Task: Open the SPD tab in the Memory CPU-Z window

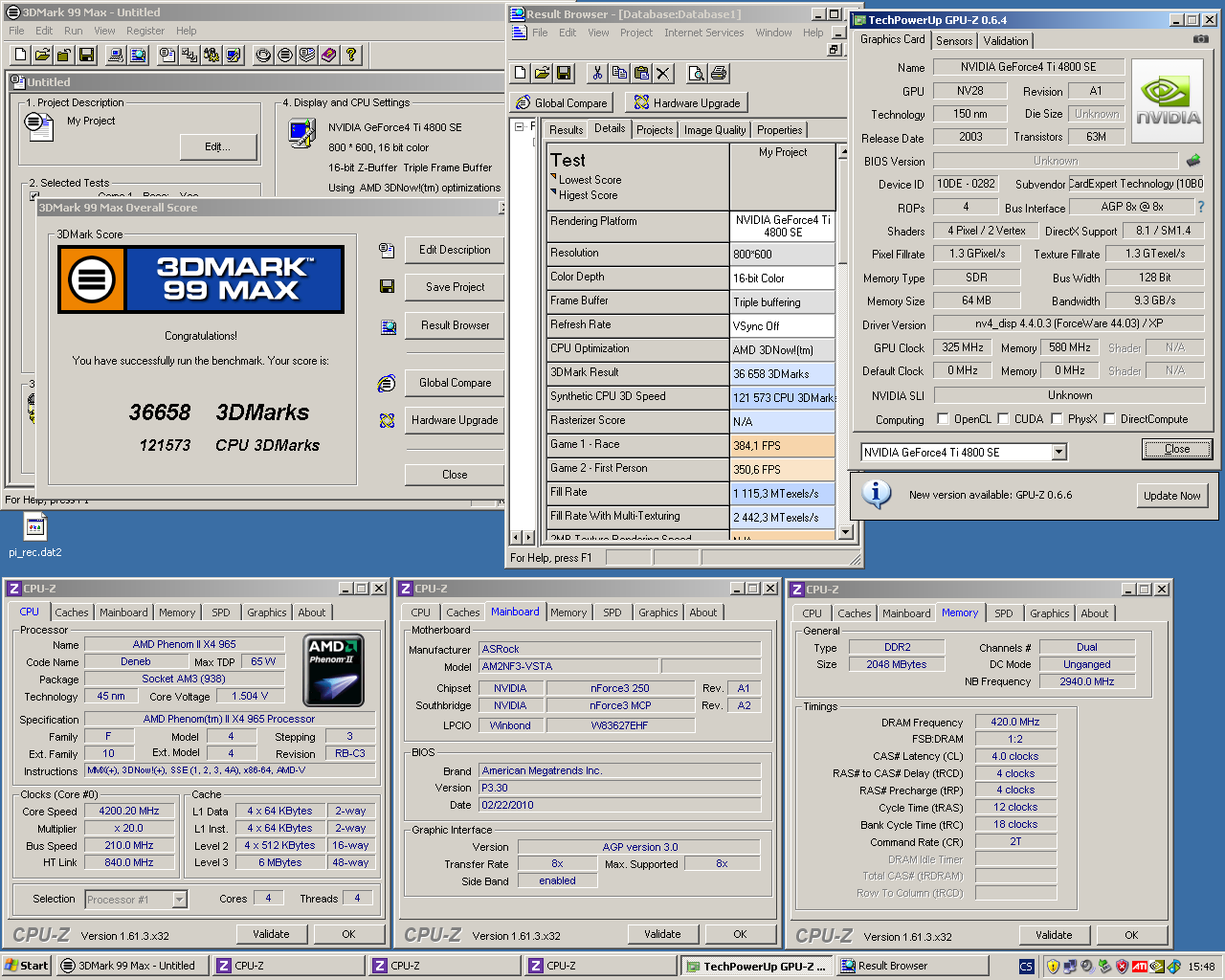Action: tap(1004, 613)
